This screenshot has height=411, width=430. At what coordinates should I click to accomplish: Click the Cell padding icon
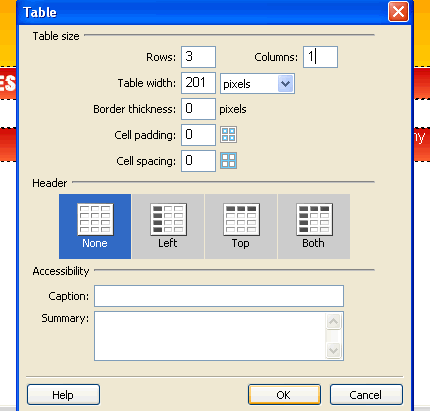point(229,135)
